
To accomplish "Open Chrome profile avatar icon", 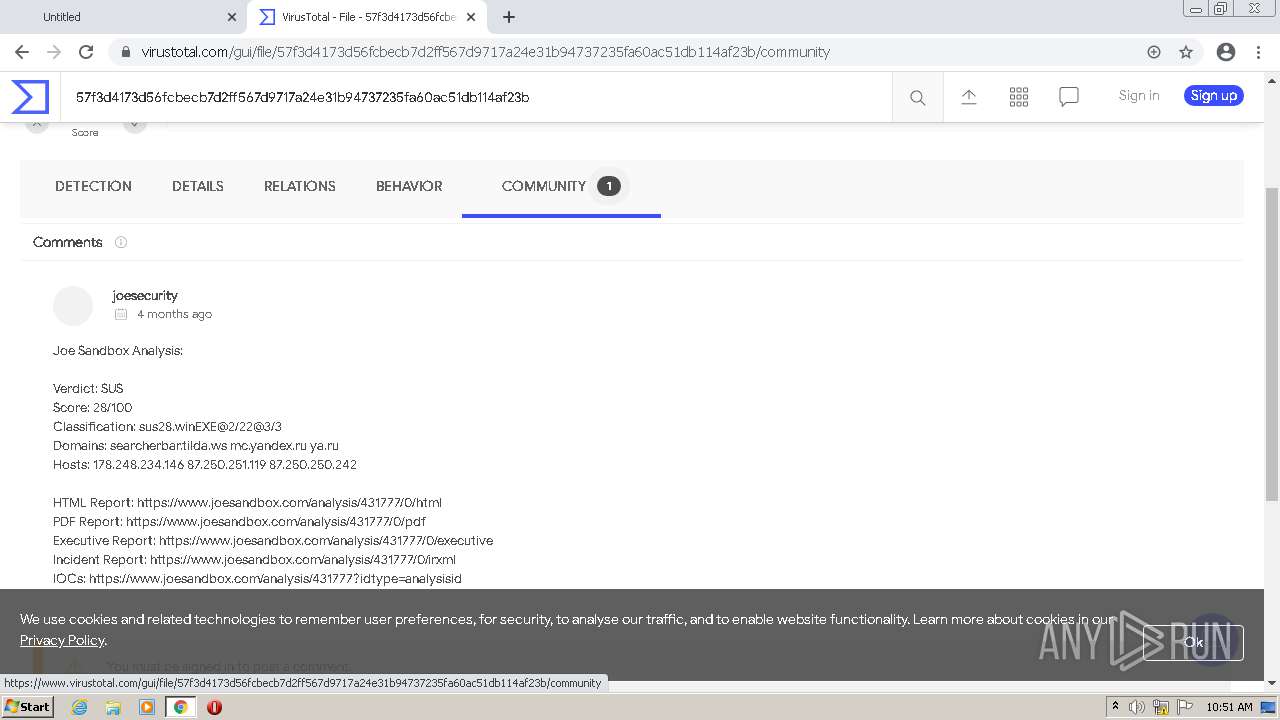I will pos(1225,52).
